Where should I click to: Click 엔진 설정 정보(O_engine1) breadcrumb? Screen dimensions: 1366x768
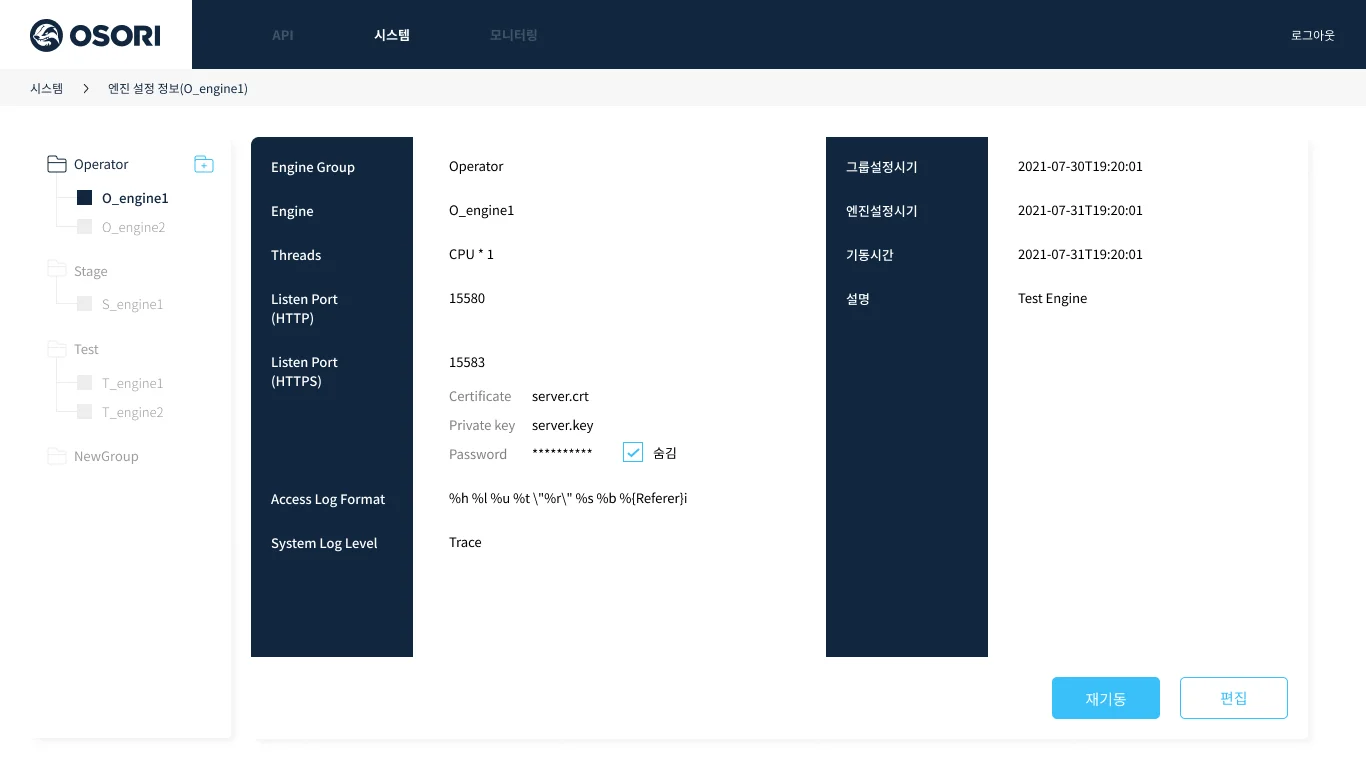click(178, 89)
